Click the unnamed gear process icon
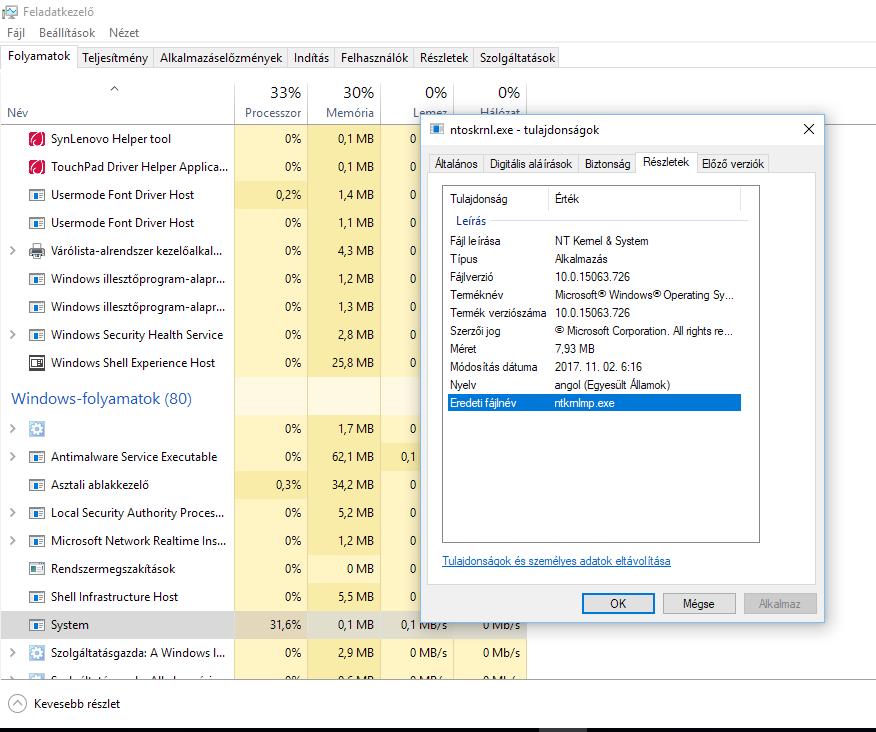Image resolution: width=876 pixels, height=732 pixels. click(x=37, y=429)
